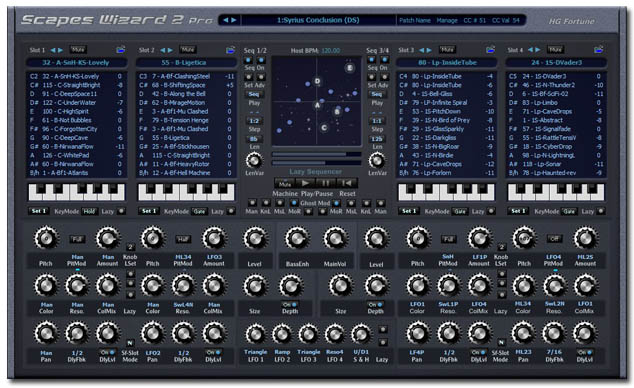Change the Triangle waveform selector for LFO 1
This screenshot has width=634, height=388.
pyautogui.click(x=255, y=352)
